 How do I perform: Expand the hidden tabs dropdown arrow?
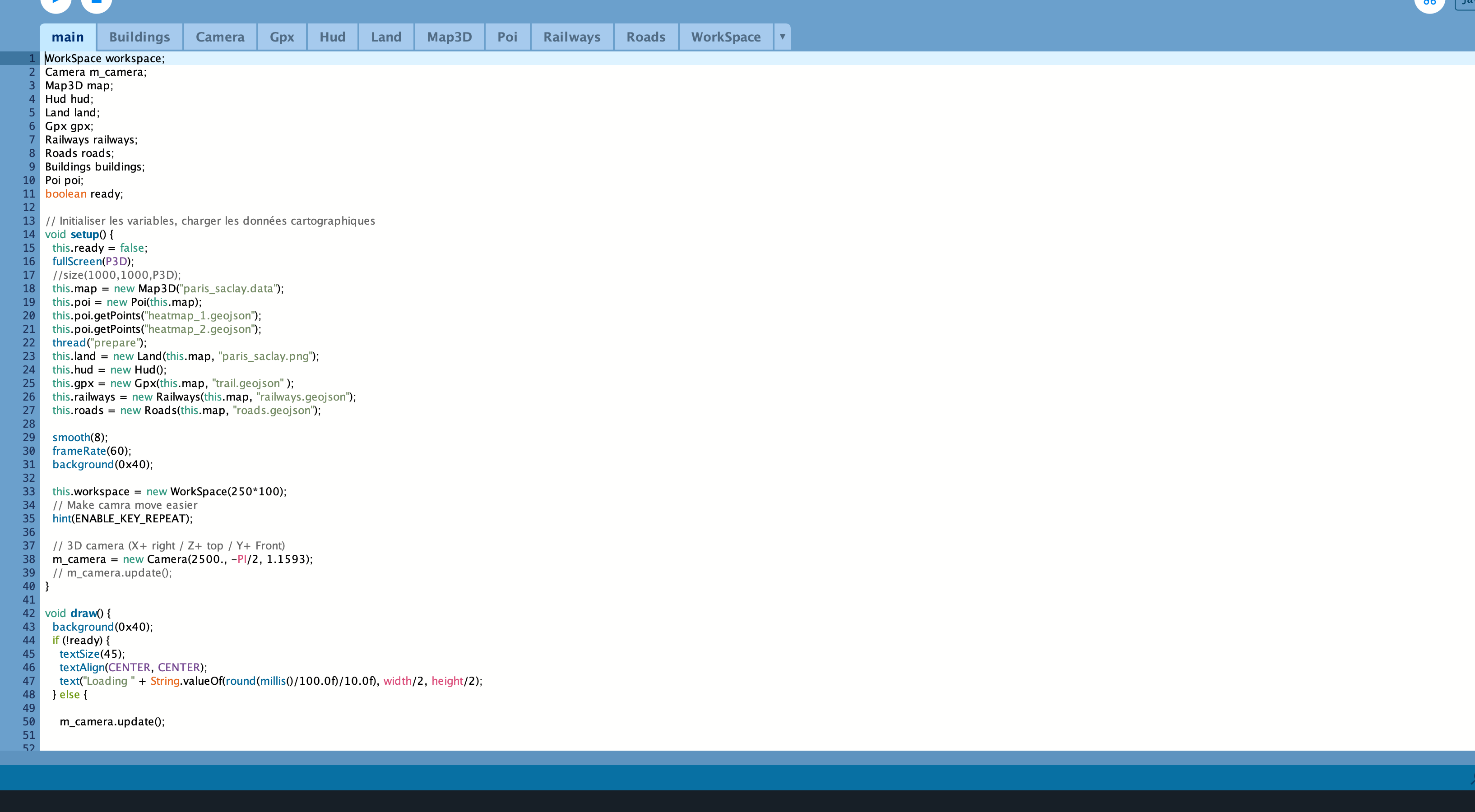[x=782, y=37]
